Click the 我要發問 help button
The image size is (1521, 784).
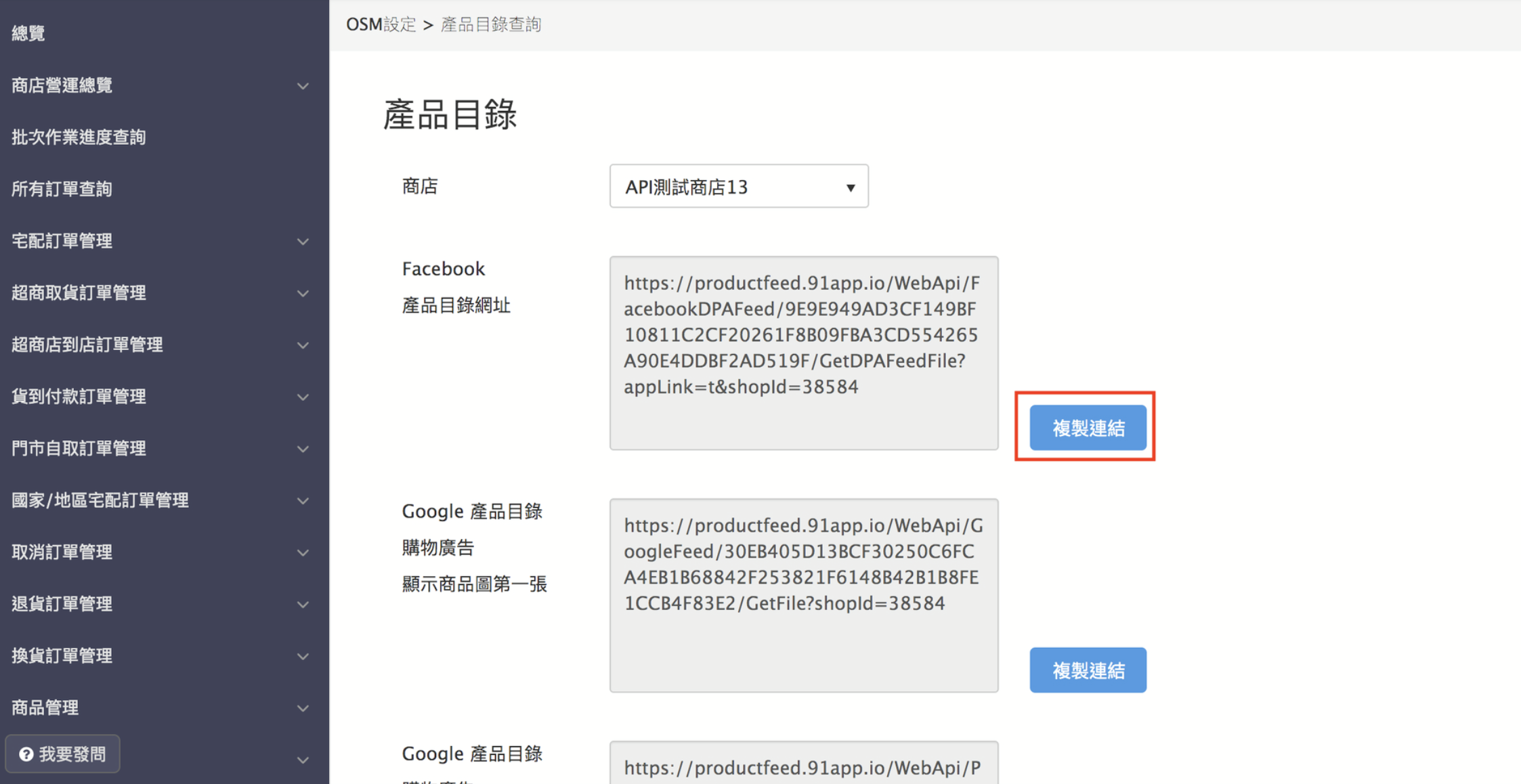coord(62,754)
